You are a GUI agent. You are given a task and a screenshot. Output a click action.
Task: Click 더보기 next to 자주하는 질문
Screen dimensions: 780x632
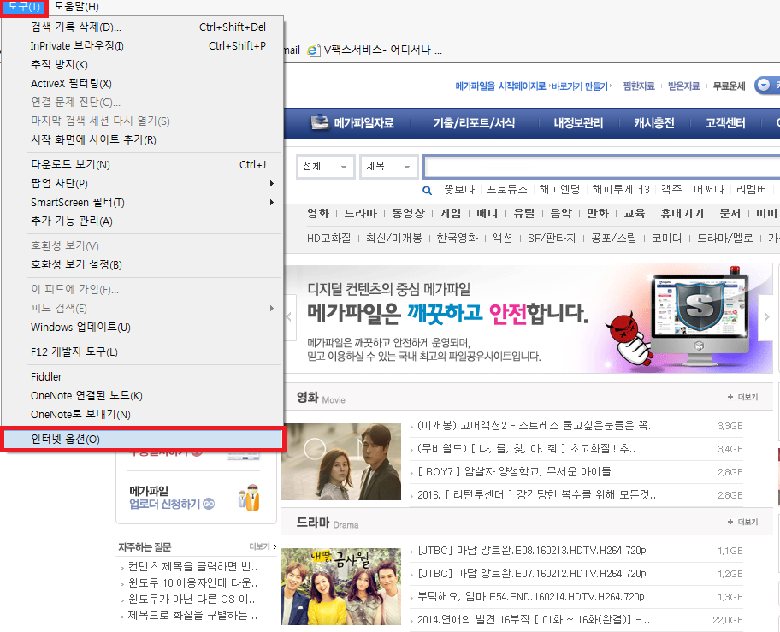[x=262, y=547]
